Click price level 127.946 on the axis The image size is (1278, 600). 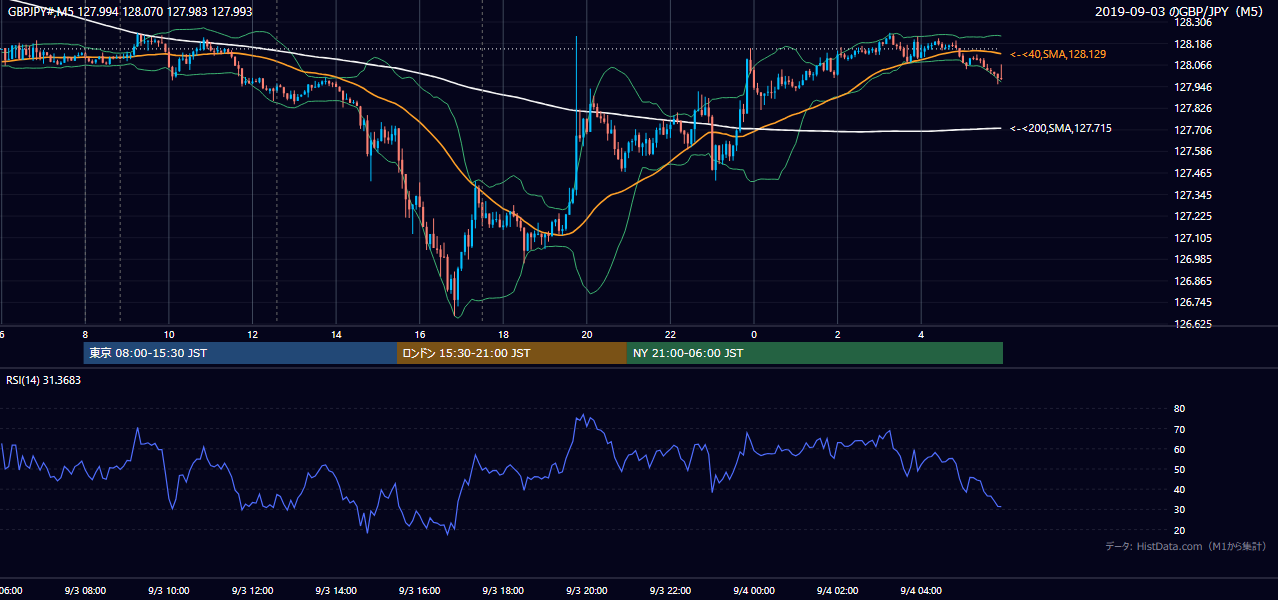click(x=1193, y=87)
